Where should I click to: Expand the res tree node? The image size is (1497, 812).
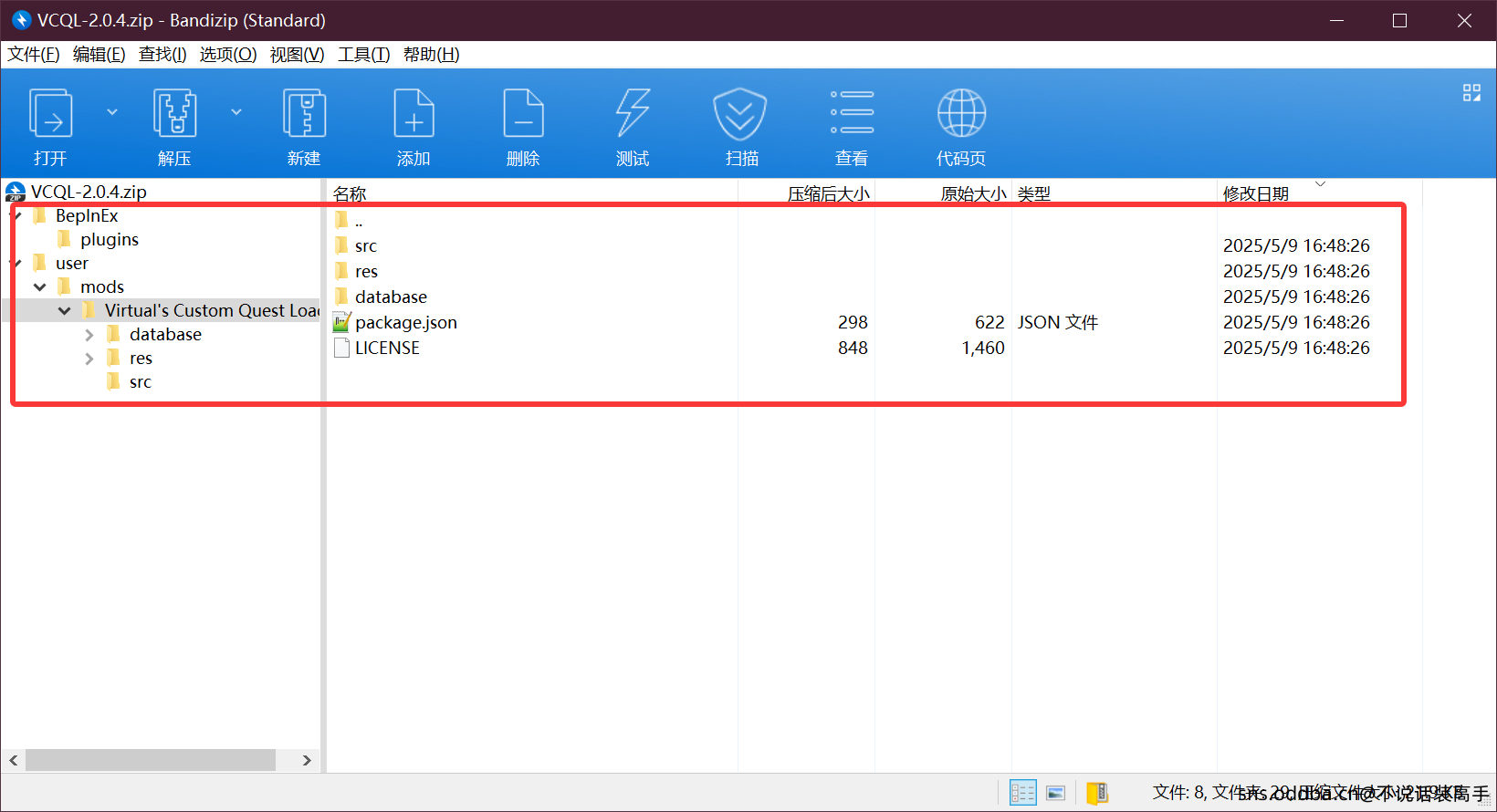pos(89,359)
